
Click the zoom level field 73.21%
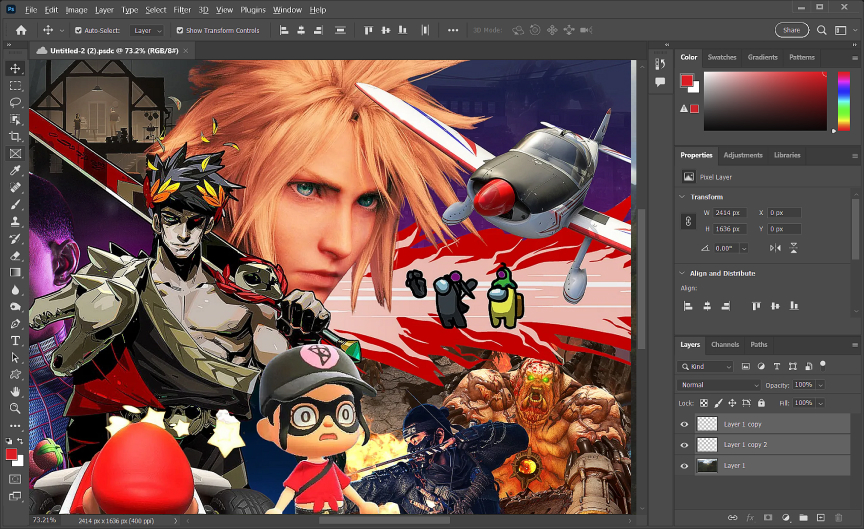click(44, 520)
